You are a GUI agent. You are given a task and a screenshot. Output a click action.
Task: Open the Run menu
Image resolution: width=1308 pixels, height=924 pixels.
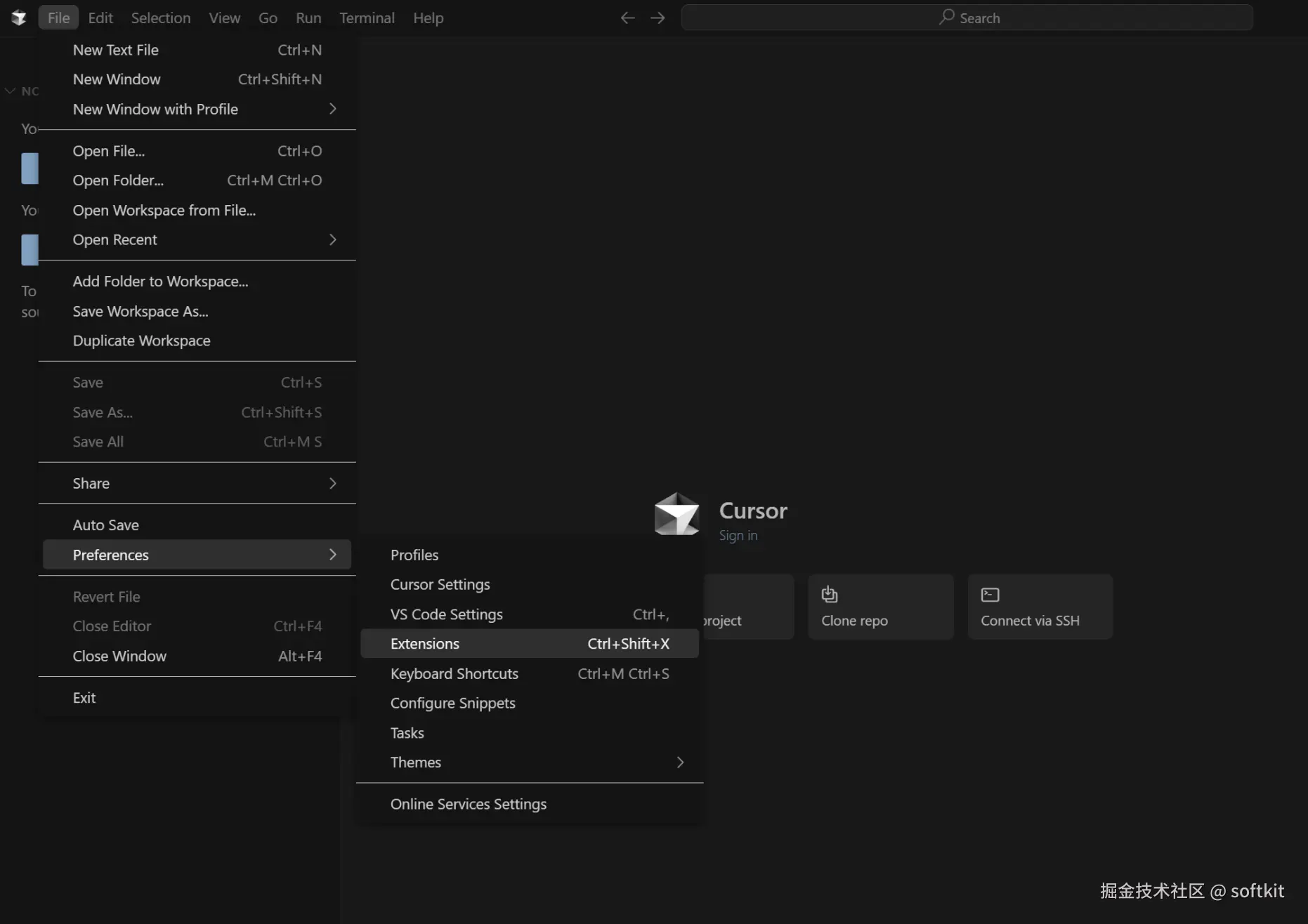tap(308, 18)
